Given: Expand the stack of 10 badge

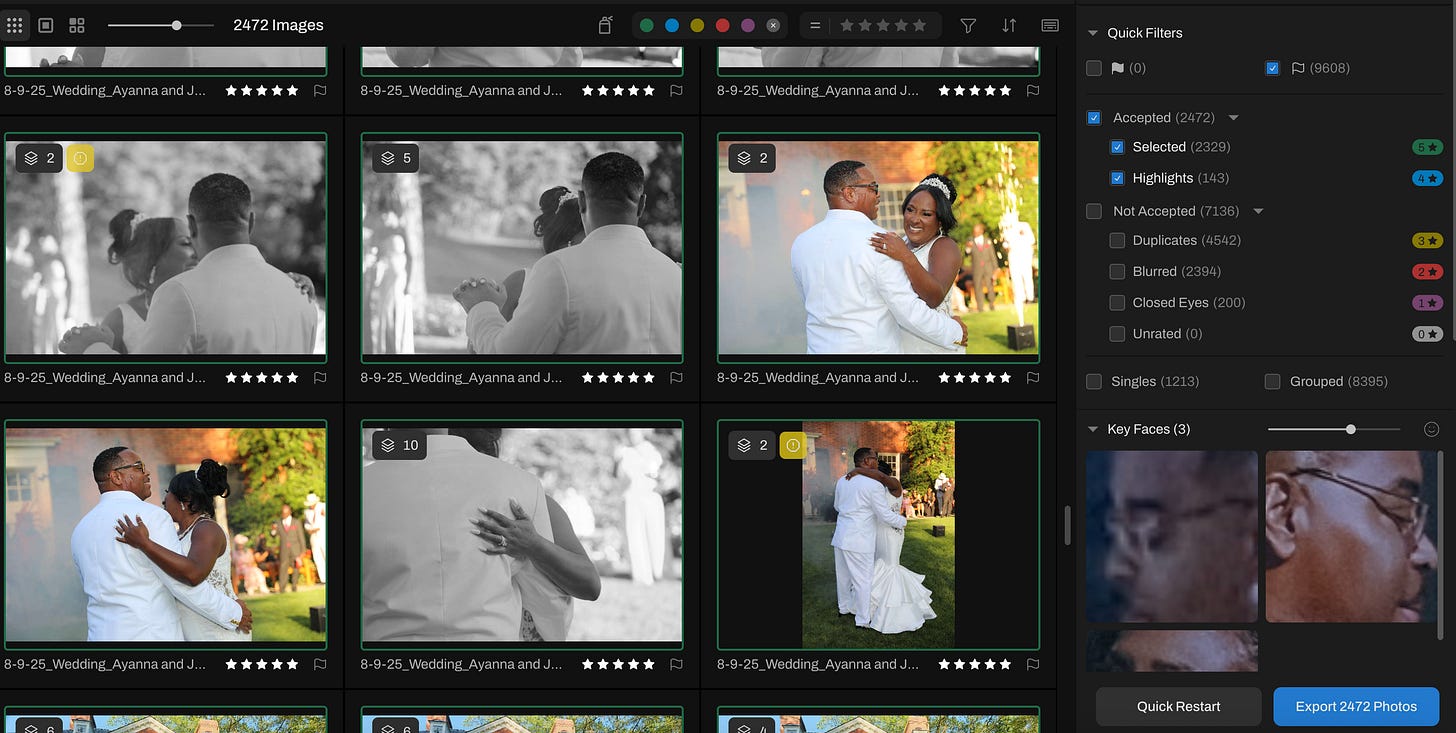Looking at the screenshot, I should [400, 445].
